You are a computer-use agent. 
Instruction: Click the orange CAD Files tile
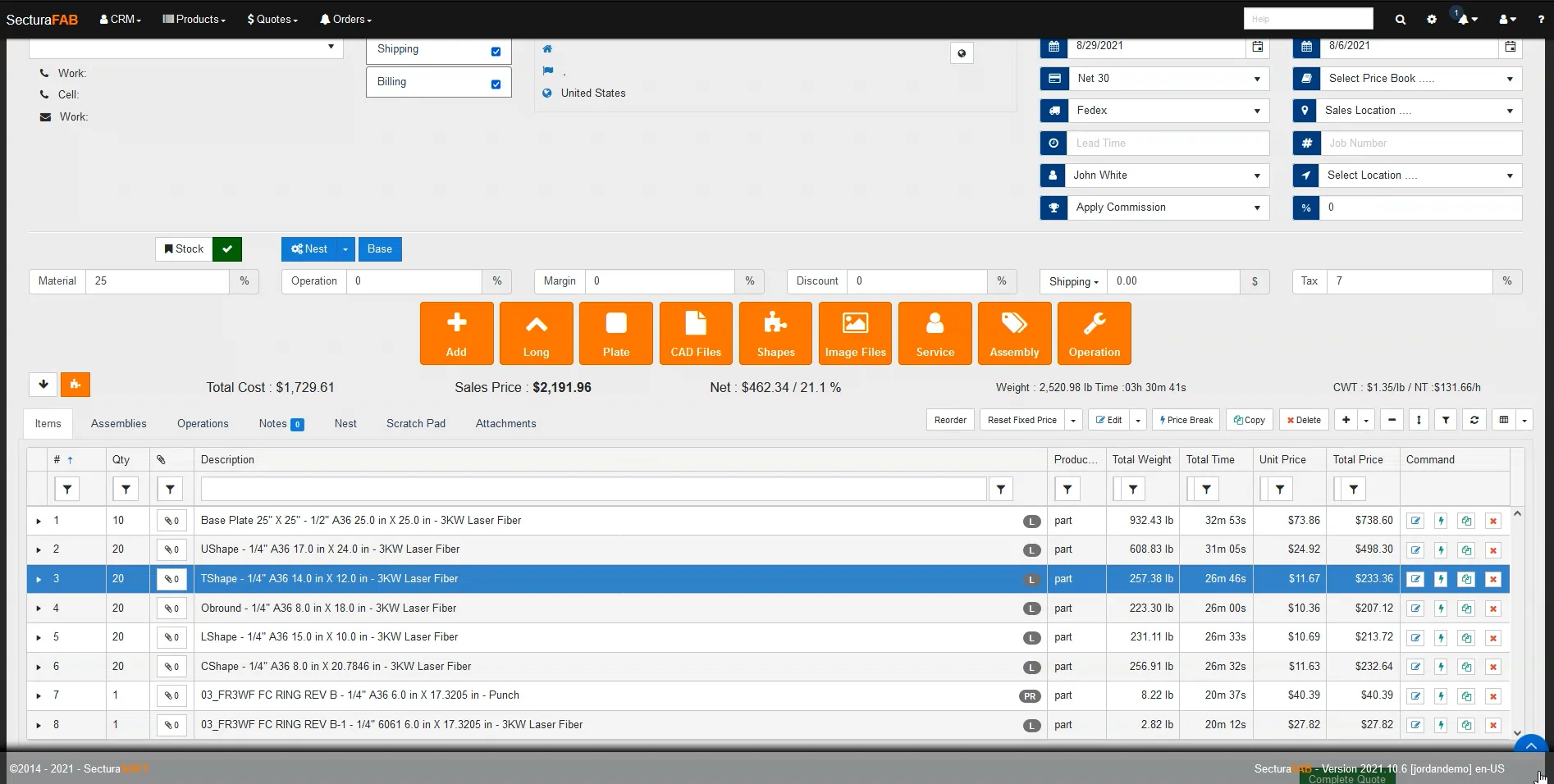[x=695, y=333]
